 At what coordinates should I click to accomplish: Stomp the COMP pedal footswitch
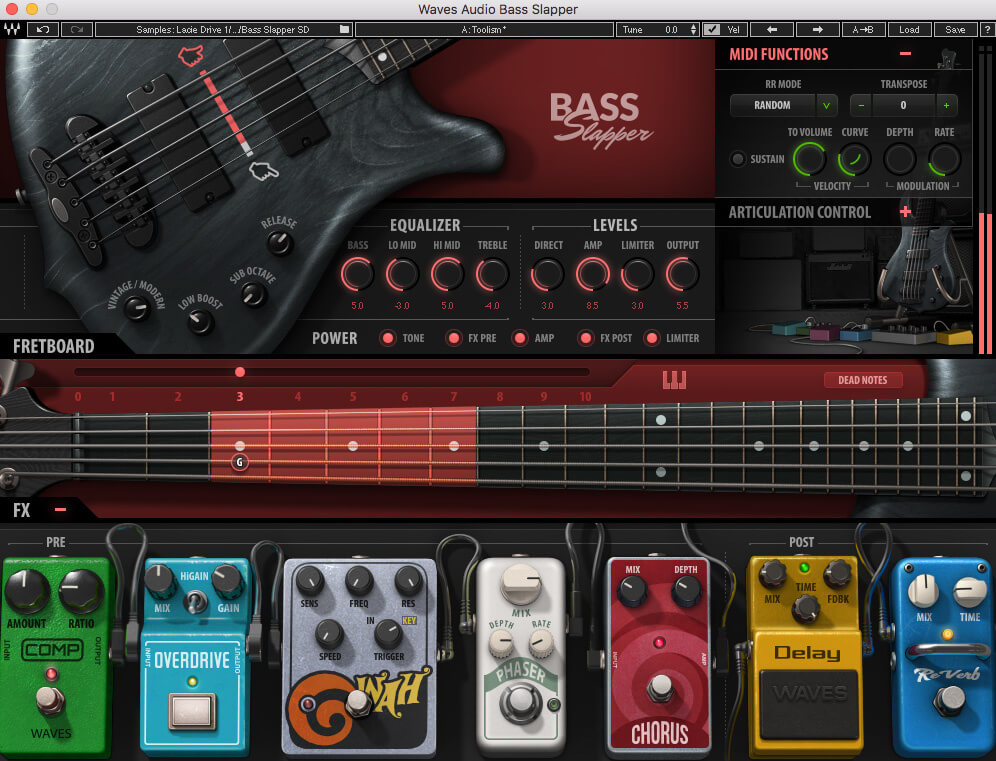coord(50,699)
